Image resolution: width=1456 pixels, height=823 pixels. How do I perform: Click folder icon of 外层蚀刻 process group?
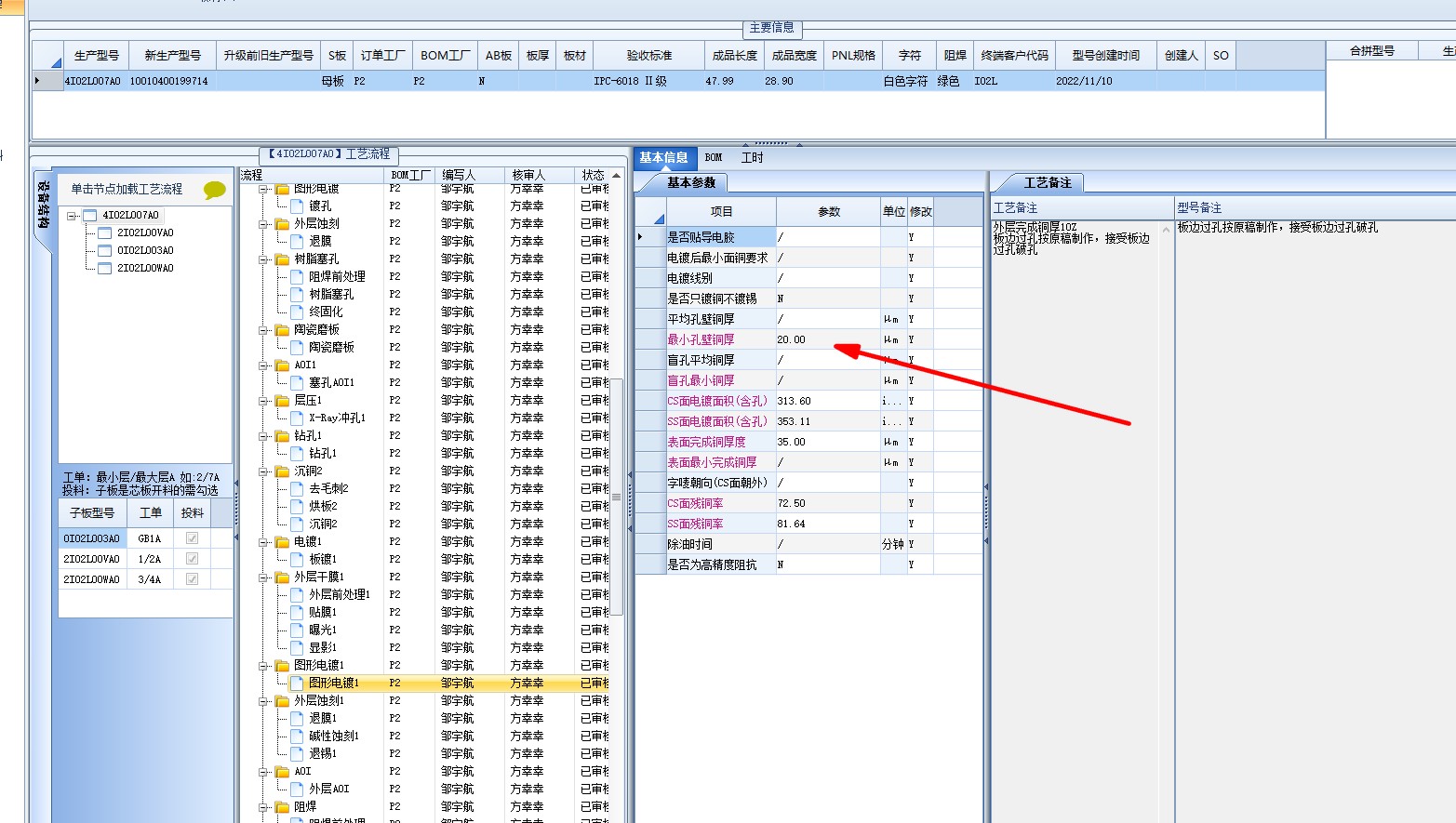283,224
